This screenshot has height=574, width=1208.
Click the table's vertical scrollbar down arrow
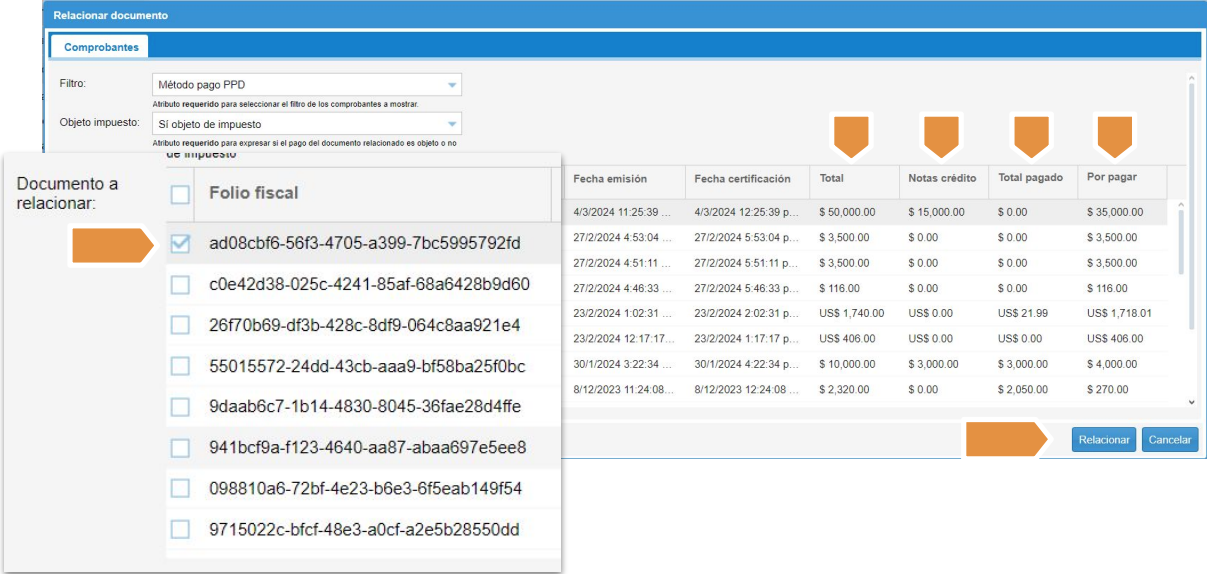click(1190, 401)
